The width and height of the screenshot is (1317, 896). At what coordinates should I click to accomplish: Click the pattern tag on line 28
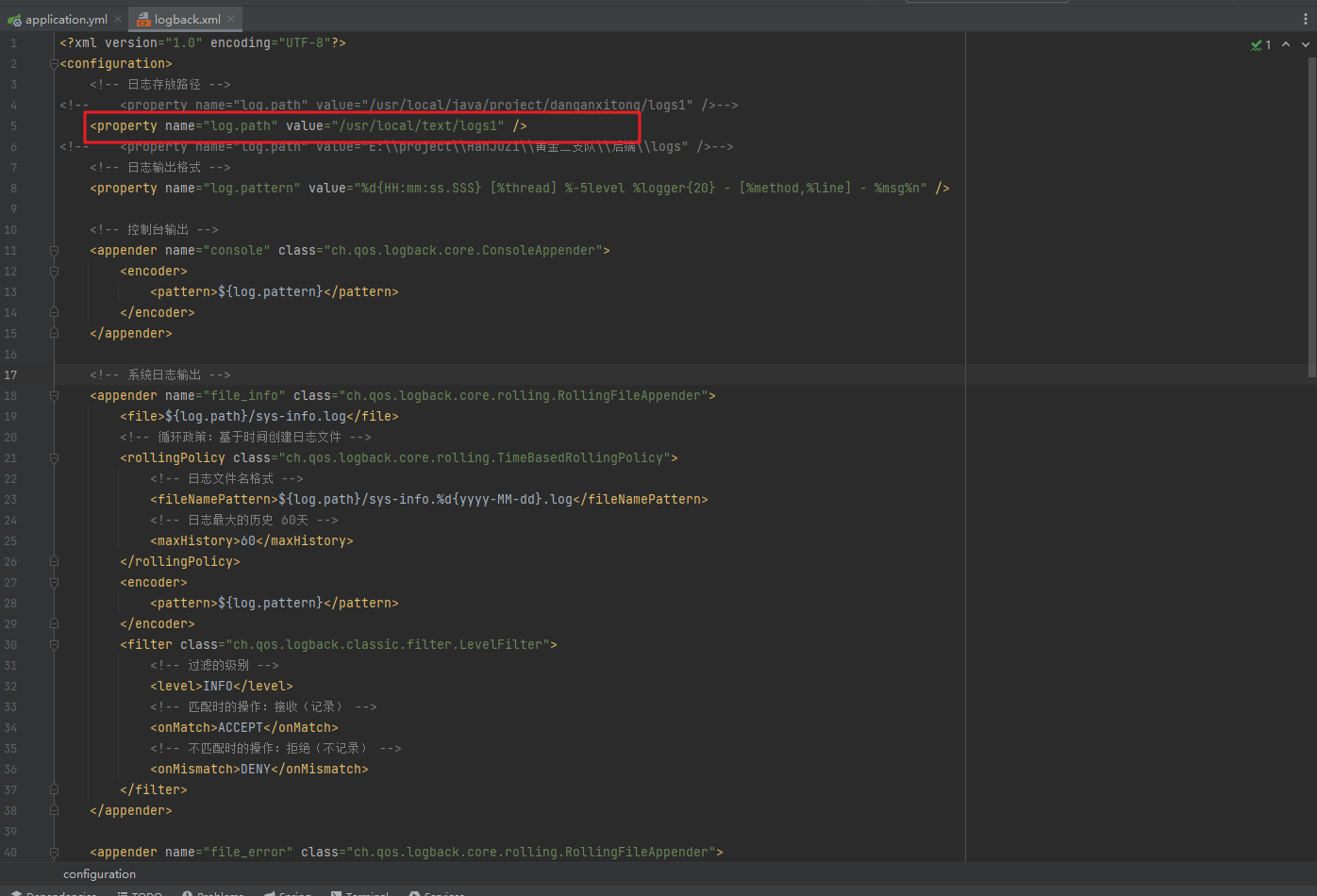(x=275, y=604)
